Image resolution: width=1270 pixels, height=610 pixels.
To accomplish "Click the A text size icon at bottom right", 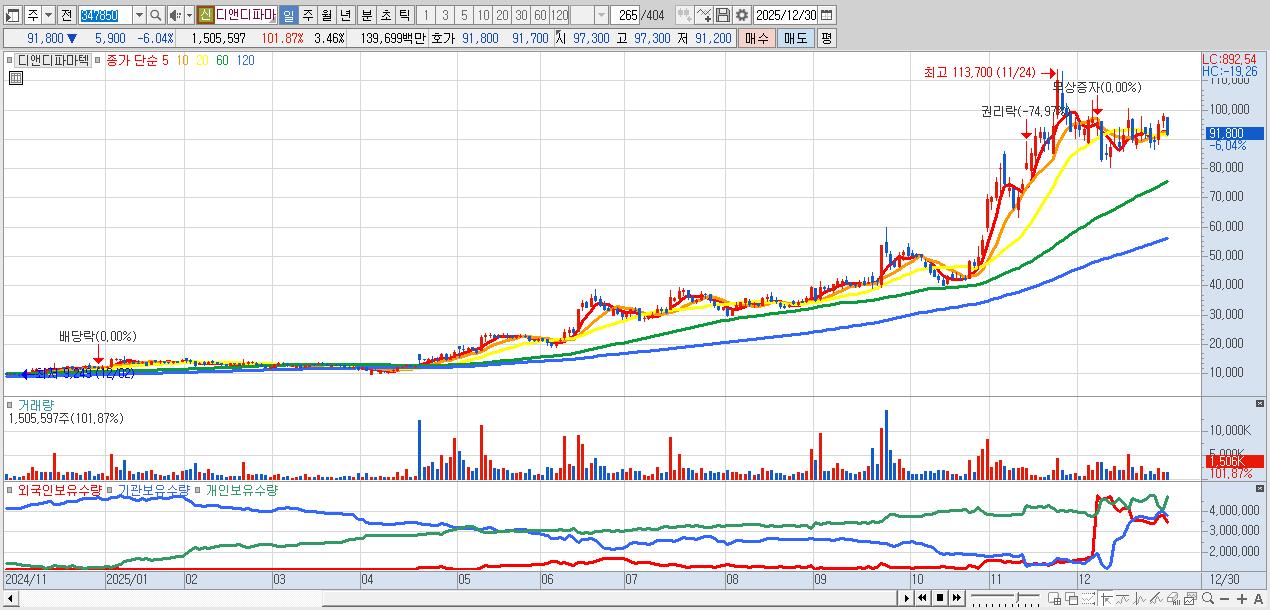I will 1258,598.
